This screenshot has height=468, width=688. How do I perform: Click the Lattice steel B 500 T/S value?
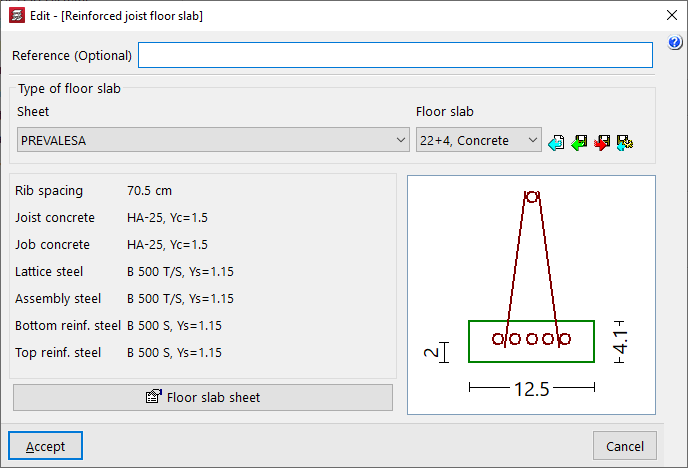tap(180, 272)
